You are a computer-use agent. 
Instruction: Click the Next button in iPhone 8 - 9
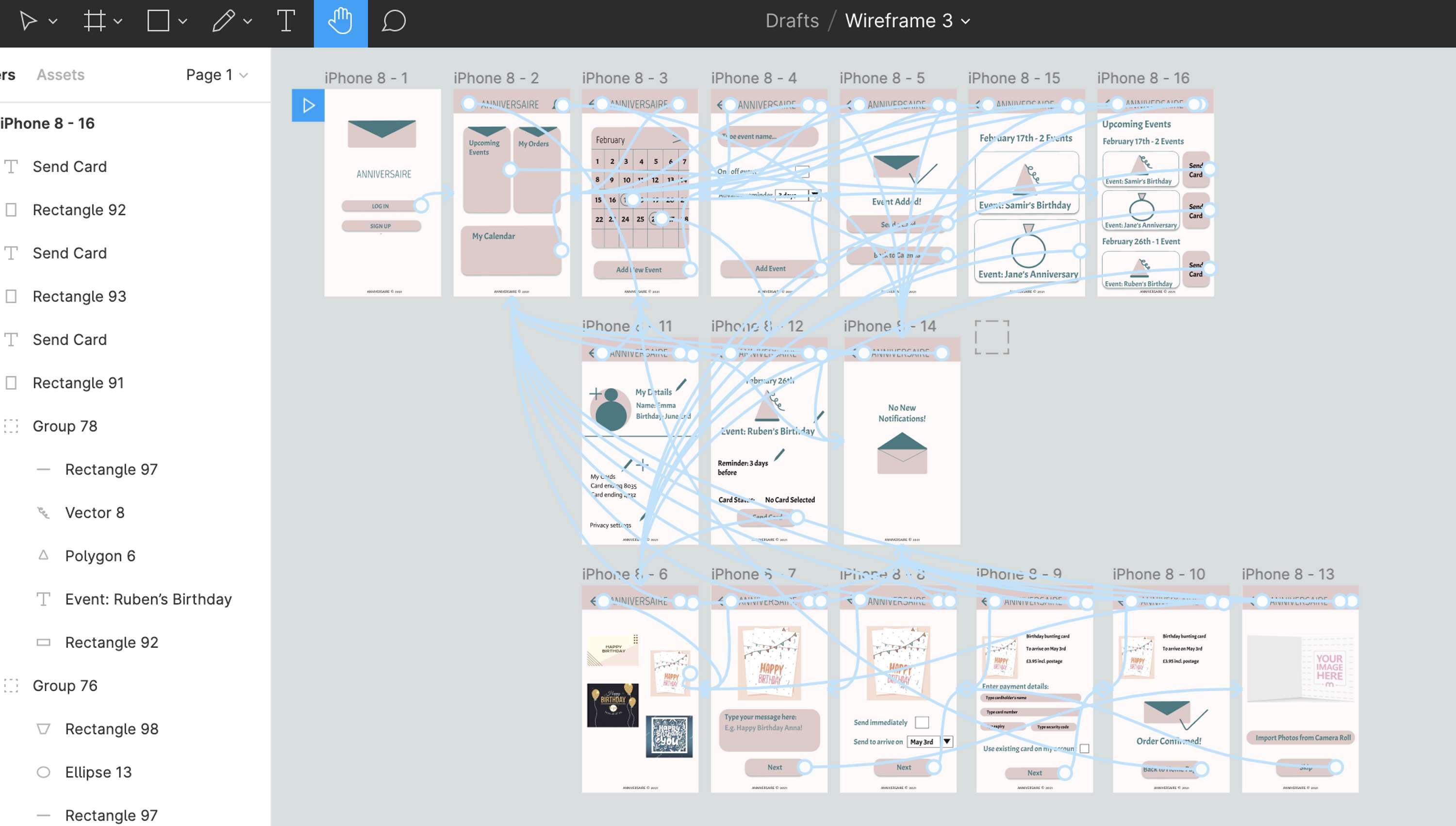pos(1035,773)
